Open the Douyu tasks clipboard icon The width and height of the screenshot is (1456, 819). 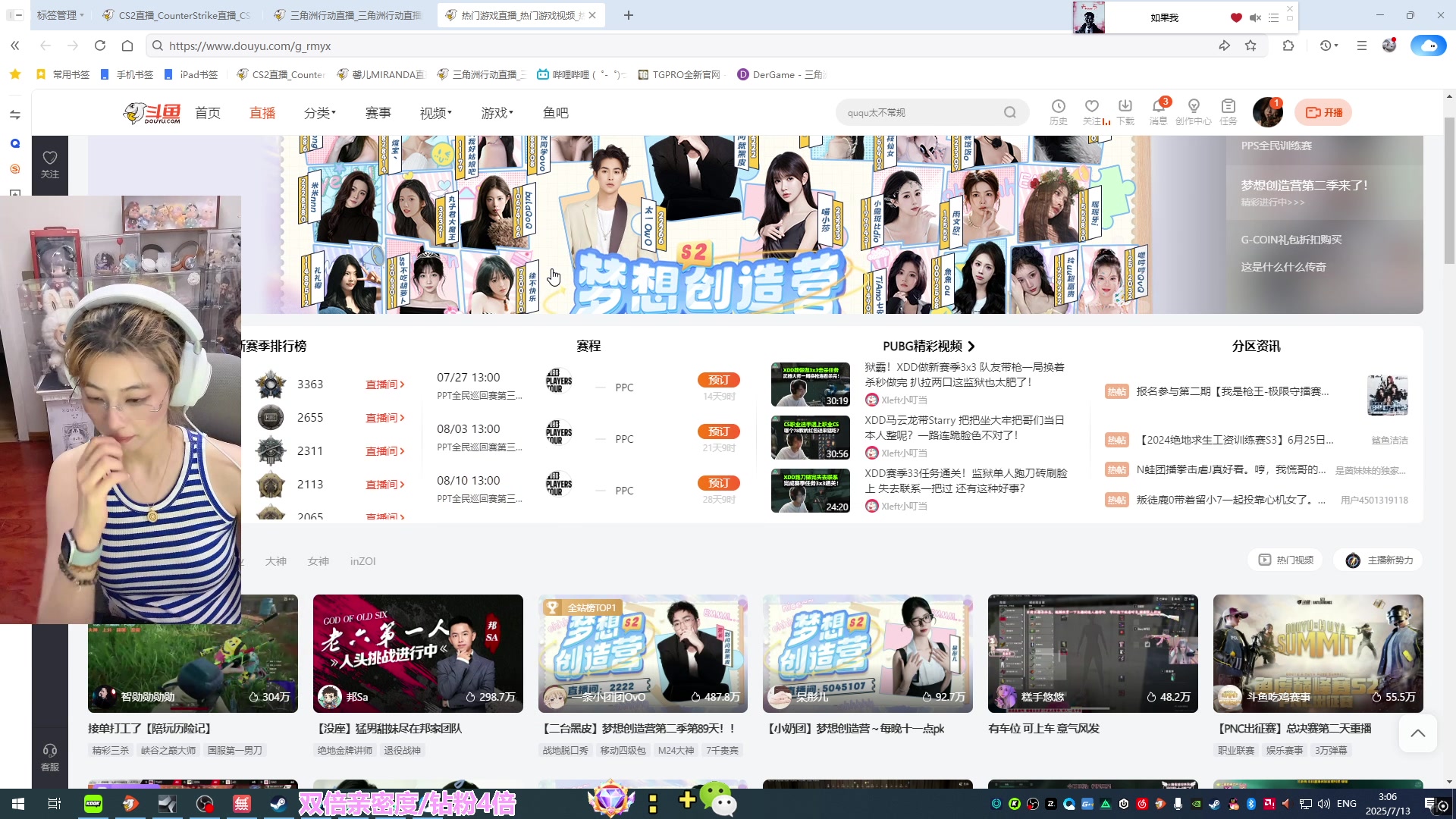[1228, 111]
